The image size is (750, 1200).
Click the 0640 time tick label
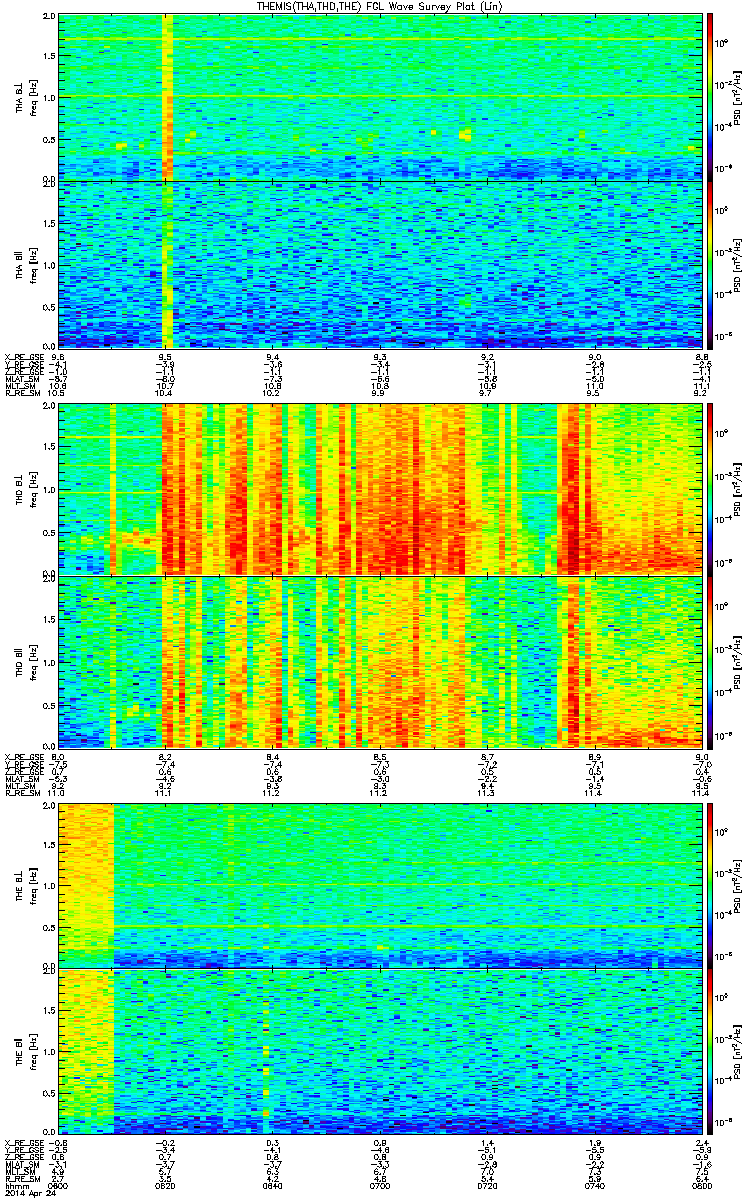pos(273,1187)
